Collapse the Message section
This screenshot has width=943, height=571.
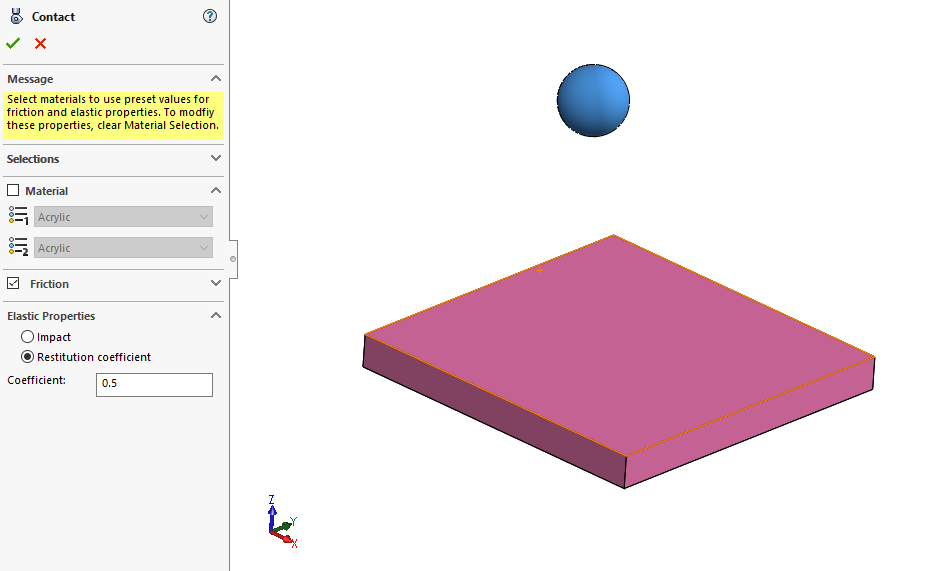pos(216,79)
